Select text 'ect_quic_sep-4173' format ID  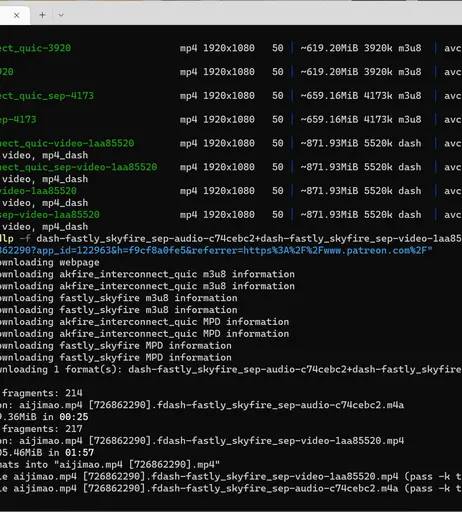tap(47, 96)
